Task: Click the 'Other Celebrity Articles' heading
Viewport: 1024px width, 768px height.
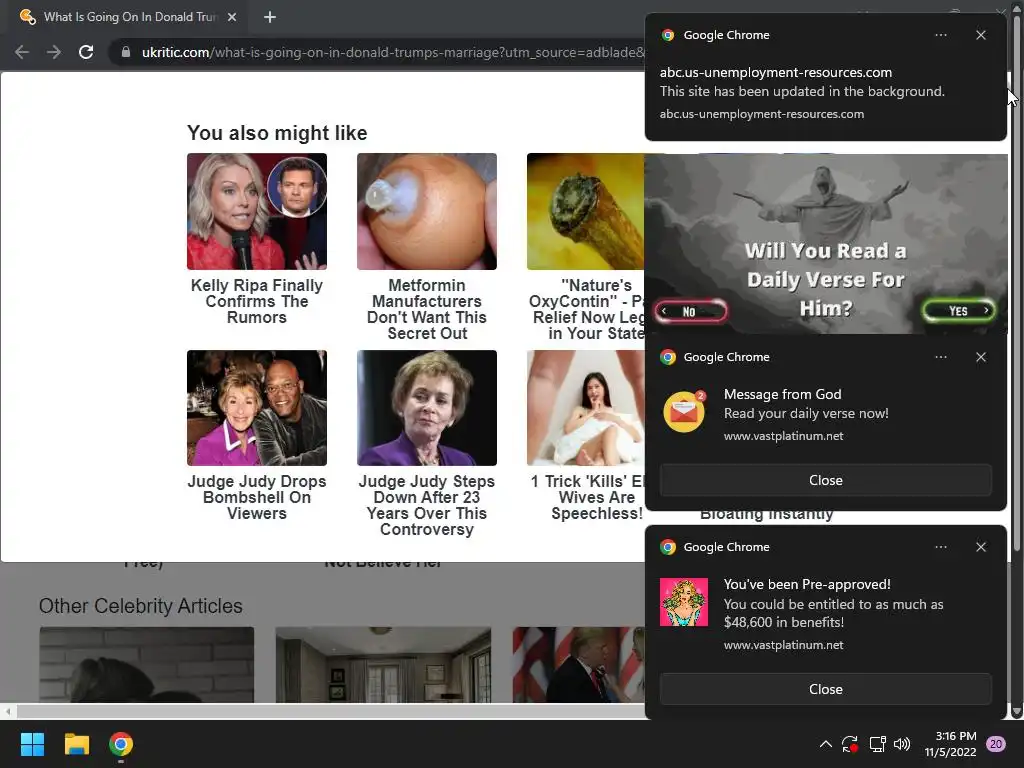Action: click(140, 606)
